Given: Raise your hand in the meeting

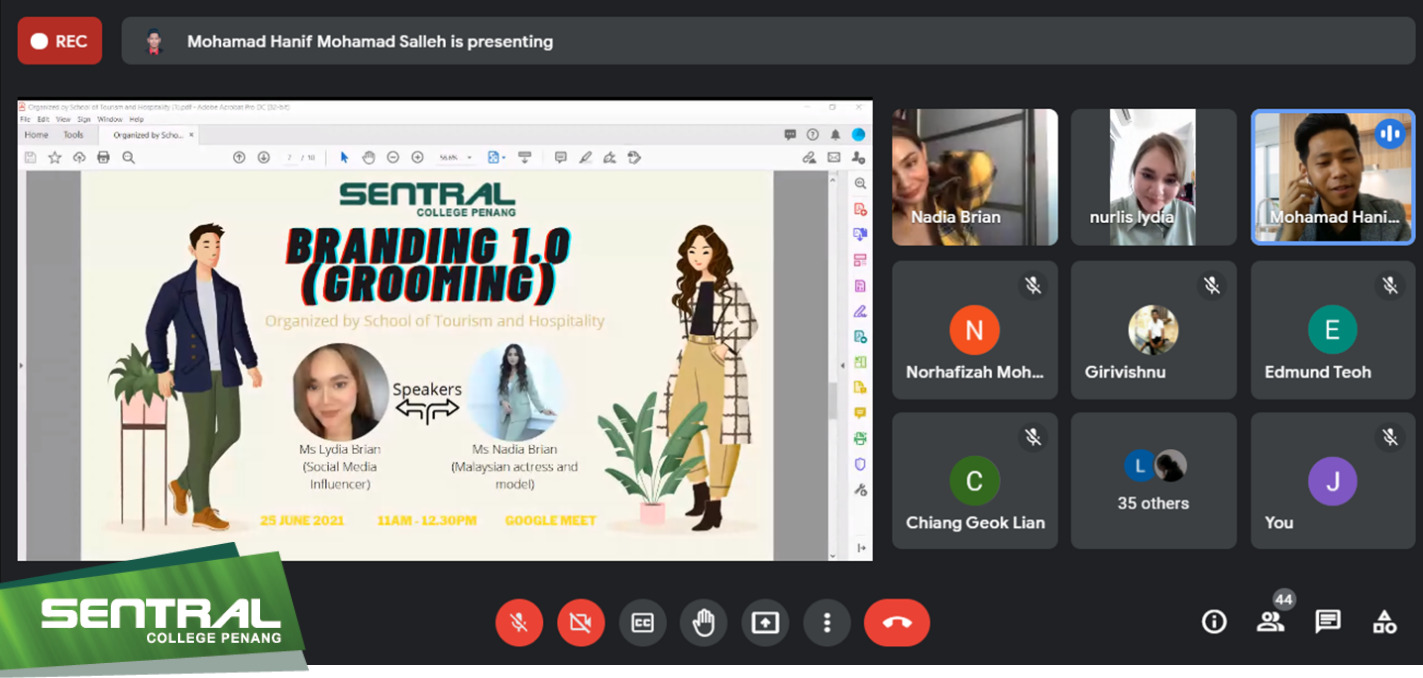Looking at the screenshot, I should [704, 623].
